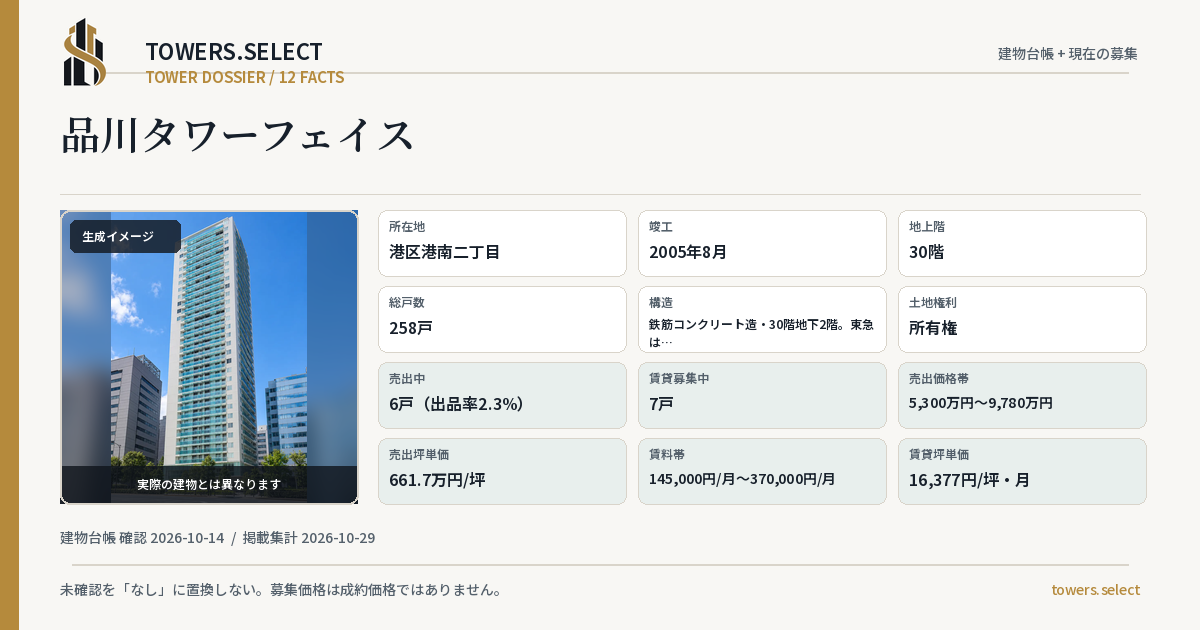Click the TOWER DOSSIER / 12 FACTS subtitle
The image size is (1200, 630).
pos(245,77)
